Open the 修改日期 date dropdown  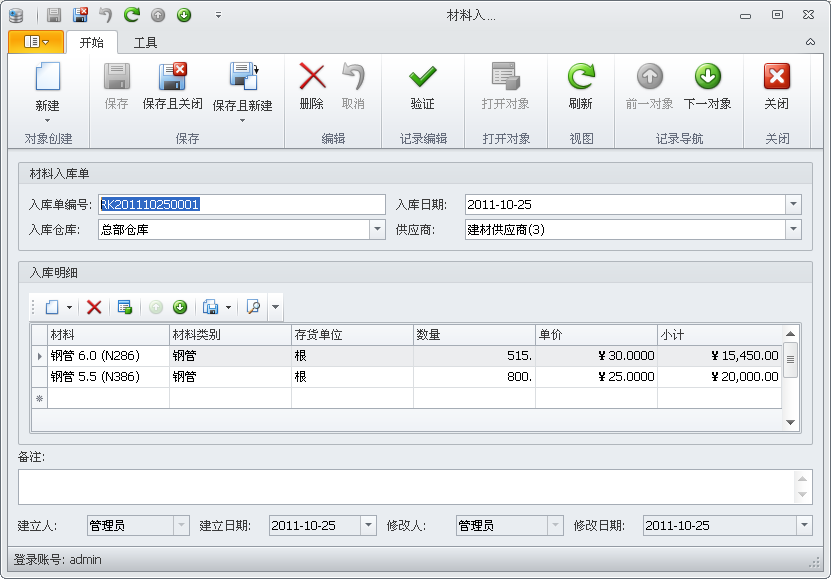click(x=804, y=525)
